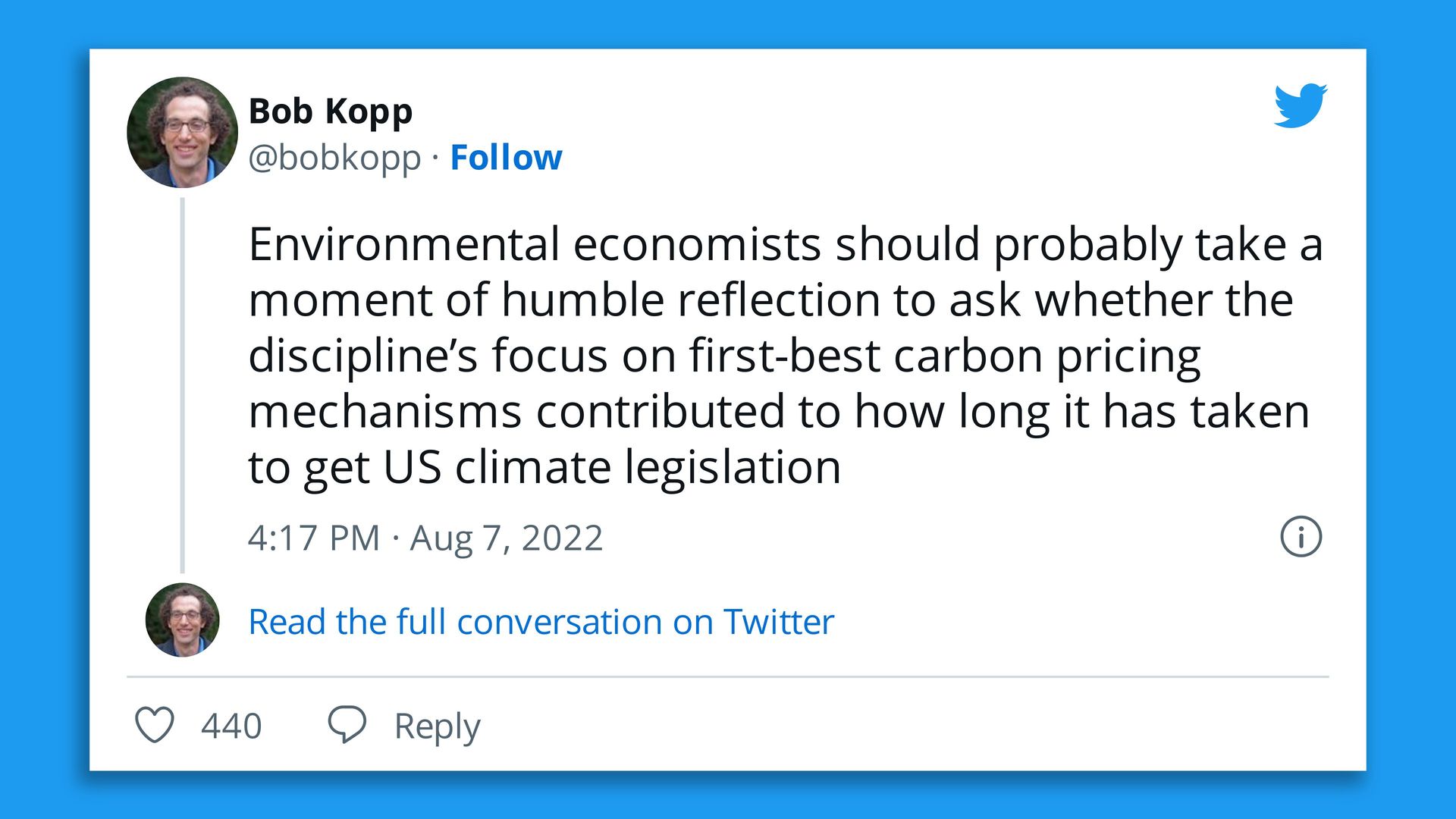This screenshot has height=819, width=1456.
Task: Select the @bobkopp handle
Action: click(x=336, y=157)
